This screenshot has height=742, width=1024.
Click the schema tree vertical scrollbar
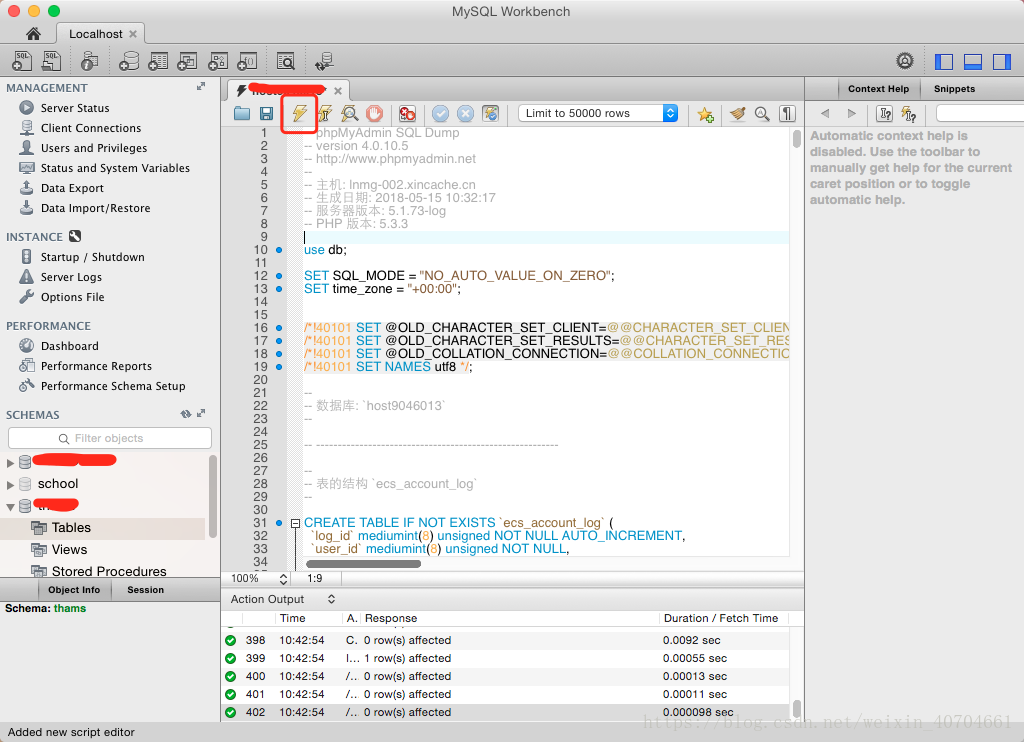(212, 496)
